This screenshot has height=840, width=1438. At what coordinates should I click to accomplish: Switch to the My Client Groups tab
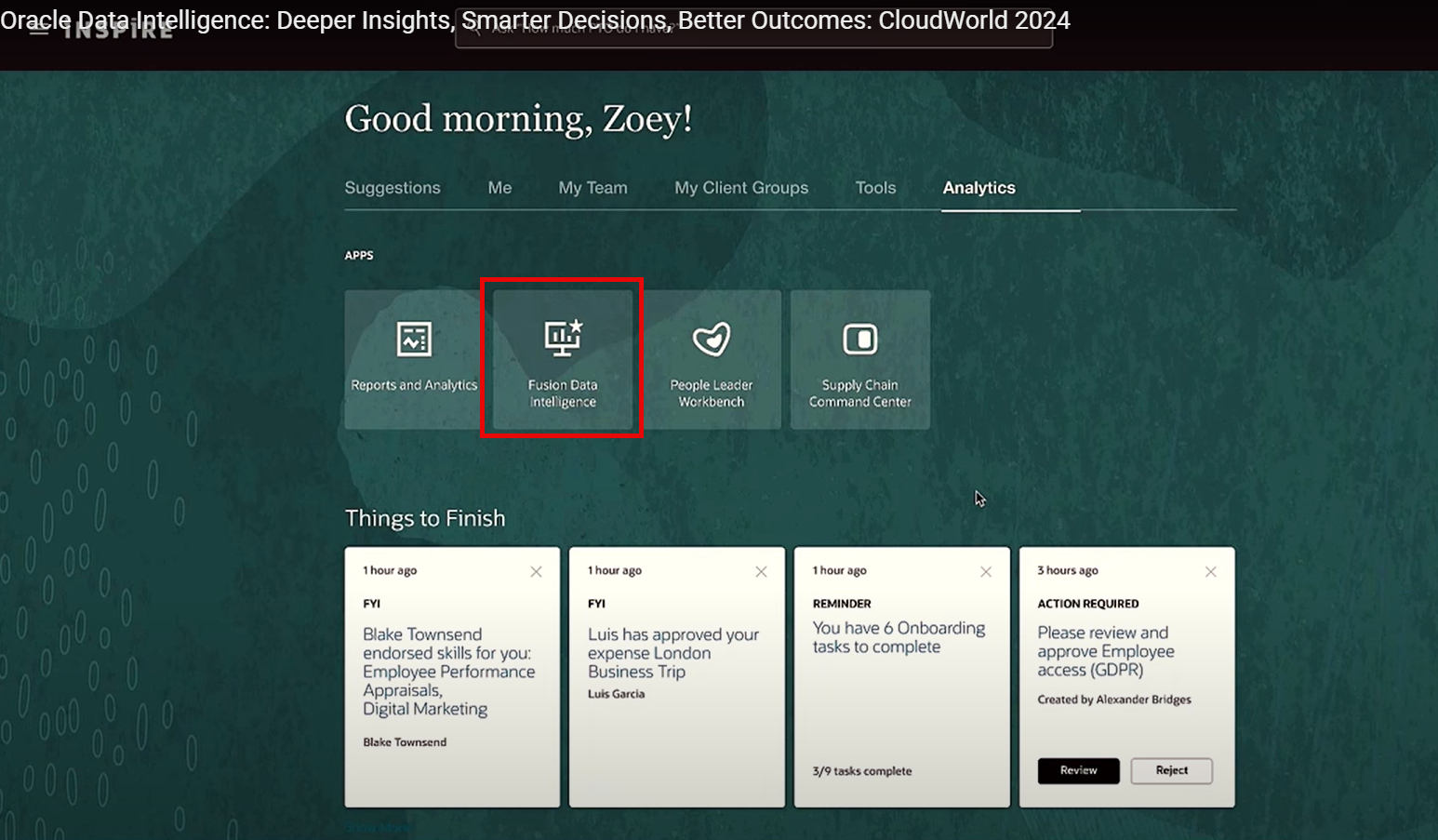pos(741,188)
